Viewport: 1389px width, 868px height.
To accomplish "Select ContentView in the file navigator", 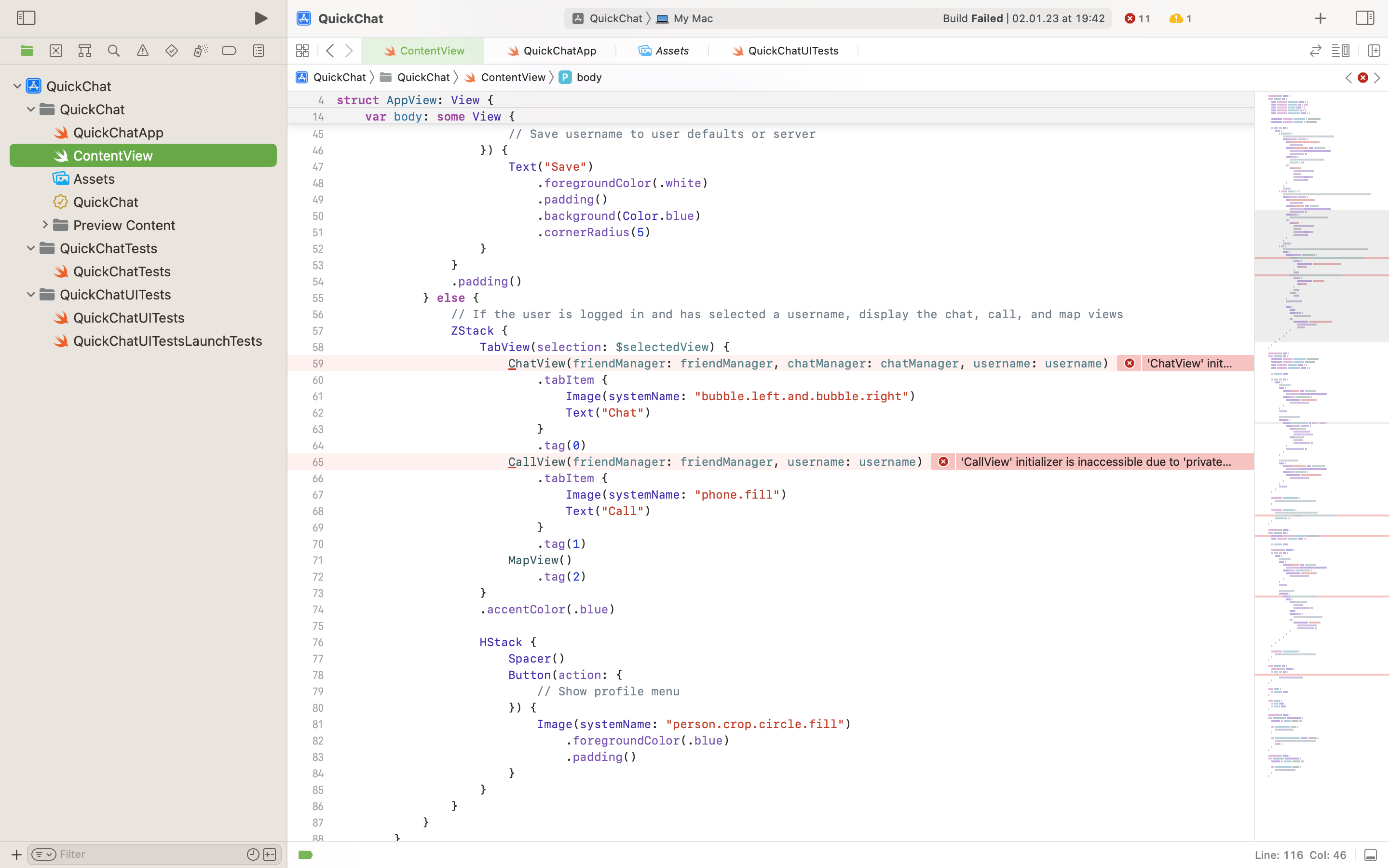I will 143,156.
